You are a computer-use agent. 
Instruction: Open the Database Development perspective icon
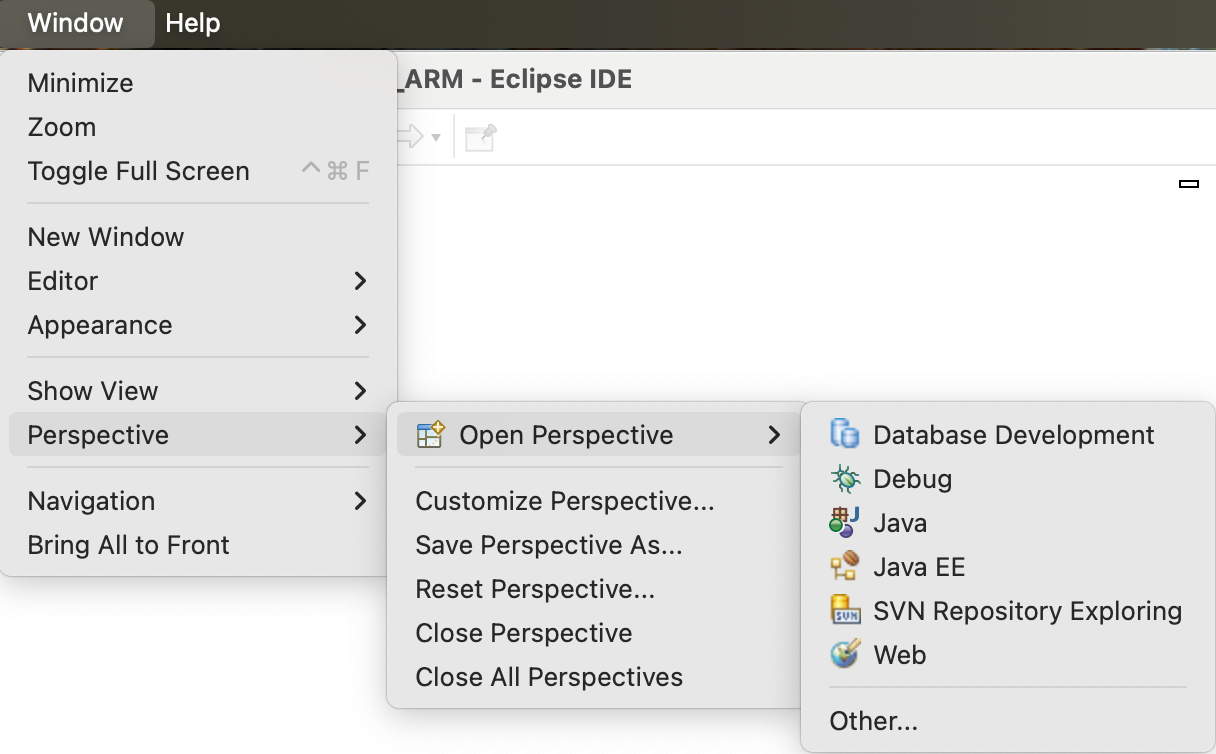click(x=845, y=435)
